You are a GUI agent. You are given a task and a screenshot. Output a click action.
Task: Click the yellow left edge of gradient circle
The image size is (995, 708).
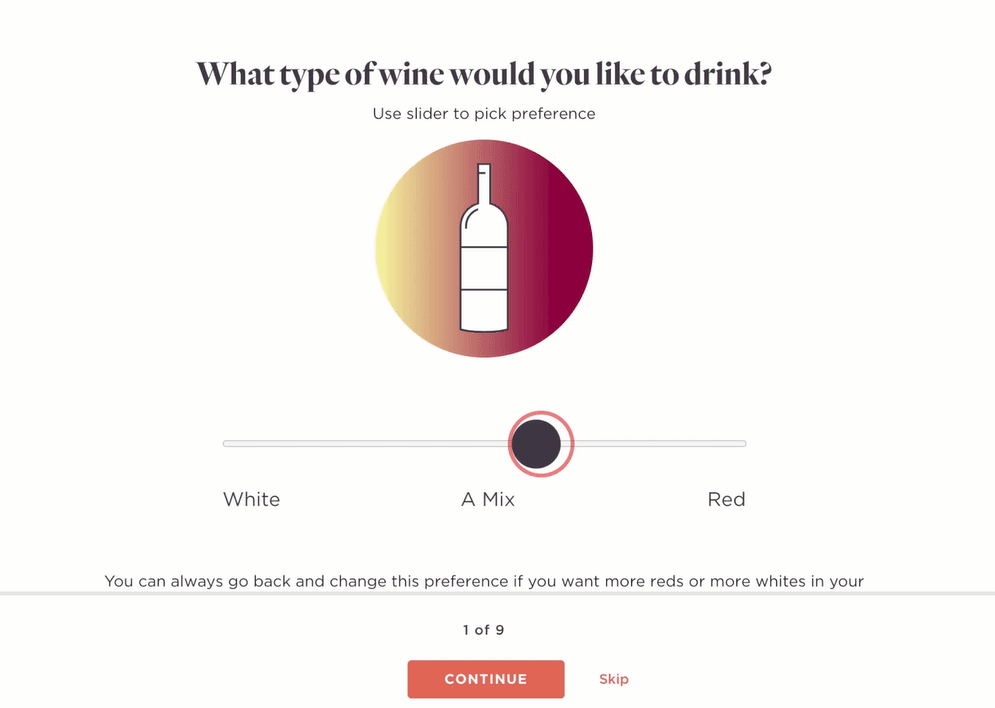click(388, 248)
